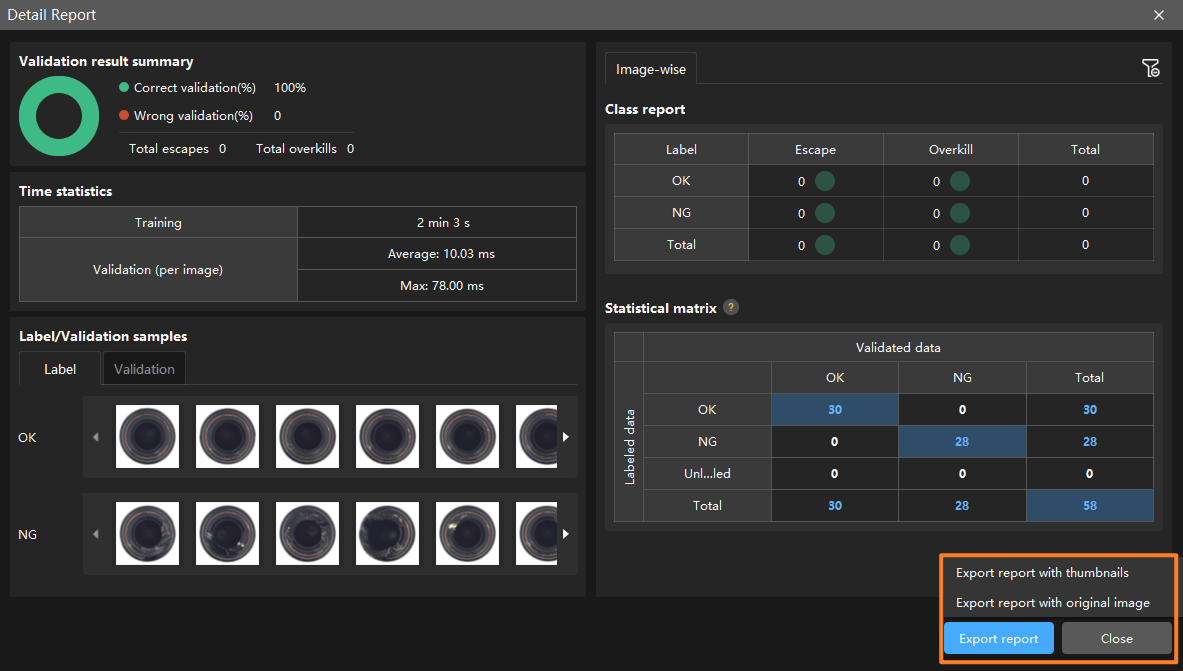This screenshot has height=671, width=1183.
Task: Click NG row Total value 28
Action: click(1089, 442)
